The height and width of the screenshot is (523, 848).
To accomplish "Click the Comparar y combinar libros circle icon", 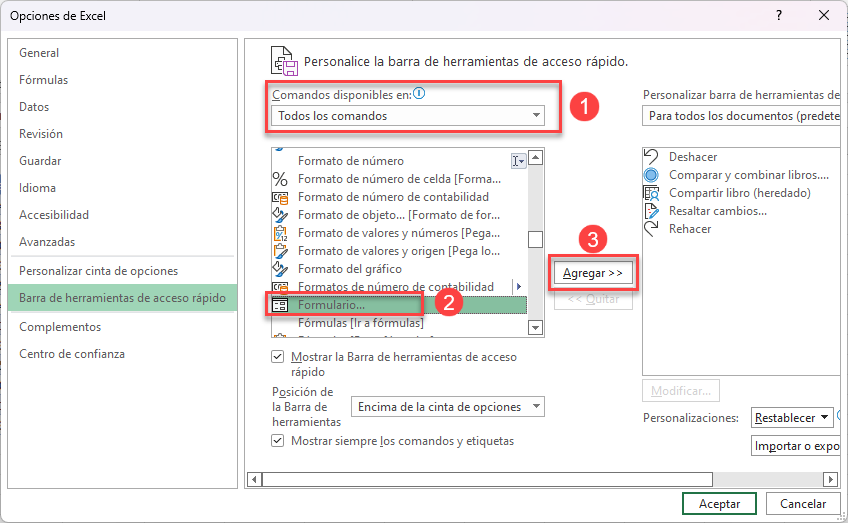I will [651, 175].
